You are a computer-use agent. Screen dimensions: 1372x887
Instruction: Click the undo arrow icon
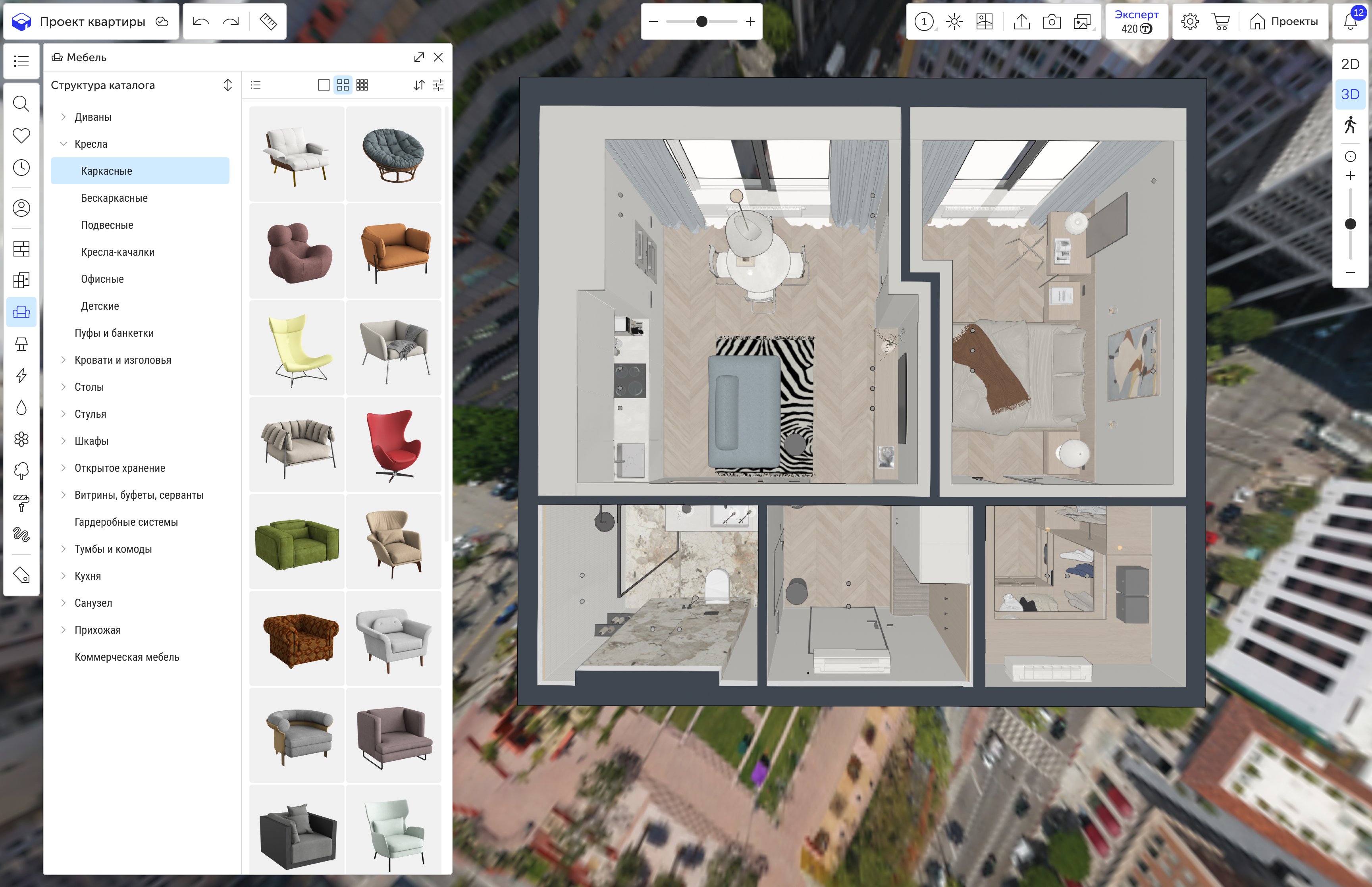coord(201,21)
